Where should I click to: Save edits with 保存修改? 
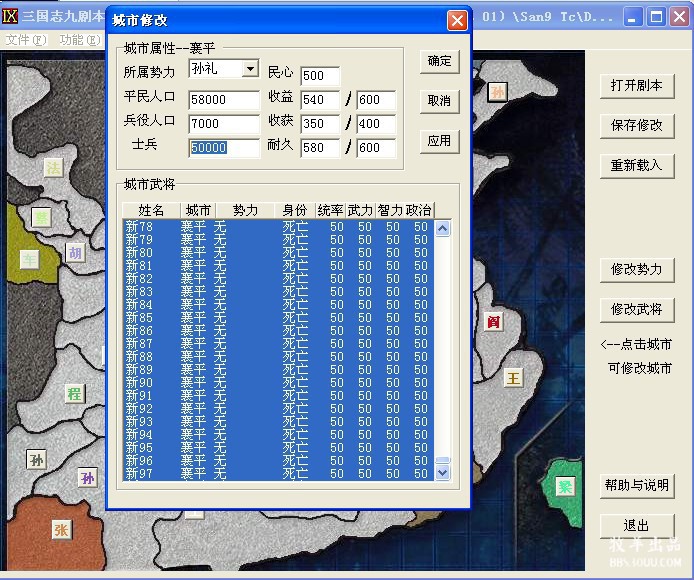coord(637,126)
